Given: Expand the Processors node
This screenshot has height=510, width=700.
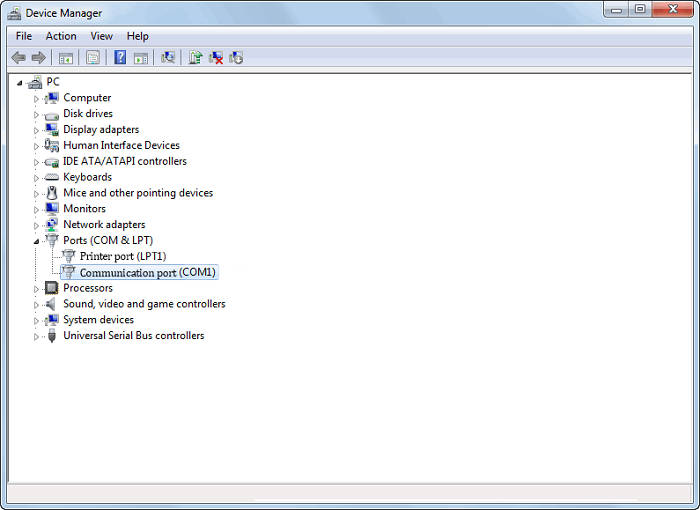Looking at the screenshot, I should click(x=36, y=289).
